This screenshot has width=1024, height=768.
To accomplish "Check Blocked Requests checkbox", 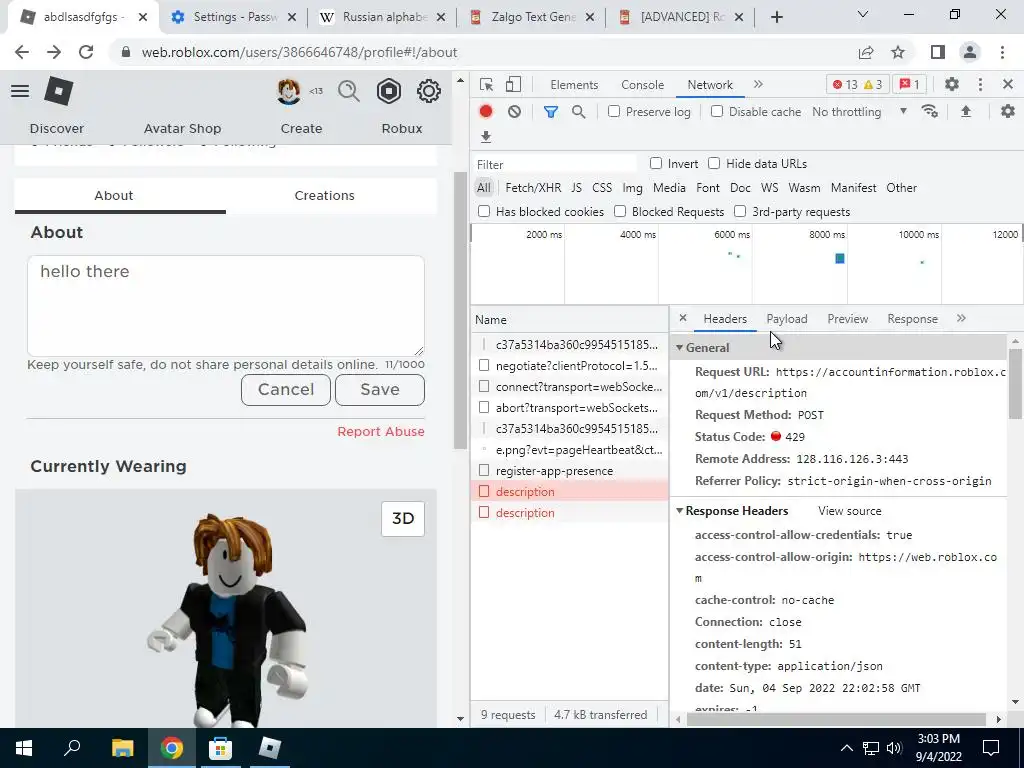I will click(620, 211).
